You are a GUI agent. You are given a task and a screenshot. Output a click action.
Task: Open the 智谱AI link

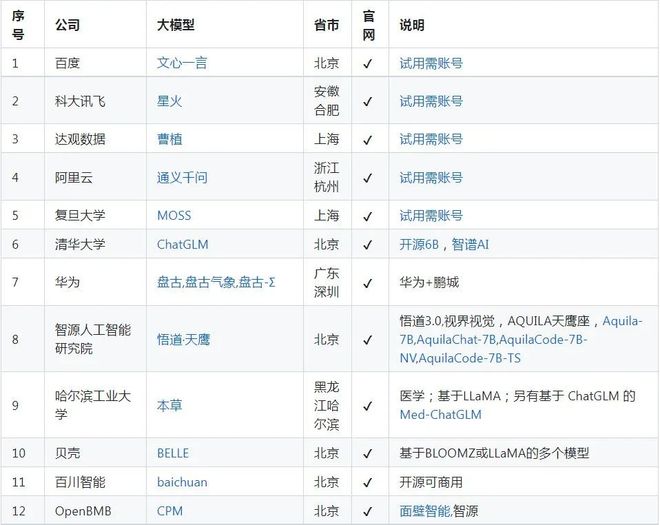470,245
